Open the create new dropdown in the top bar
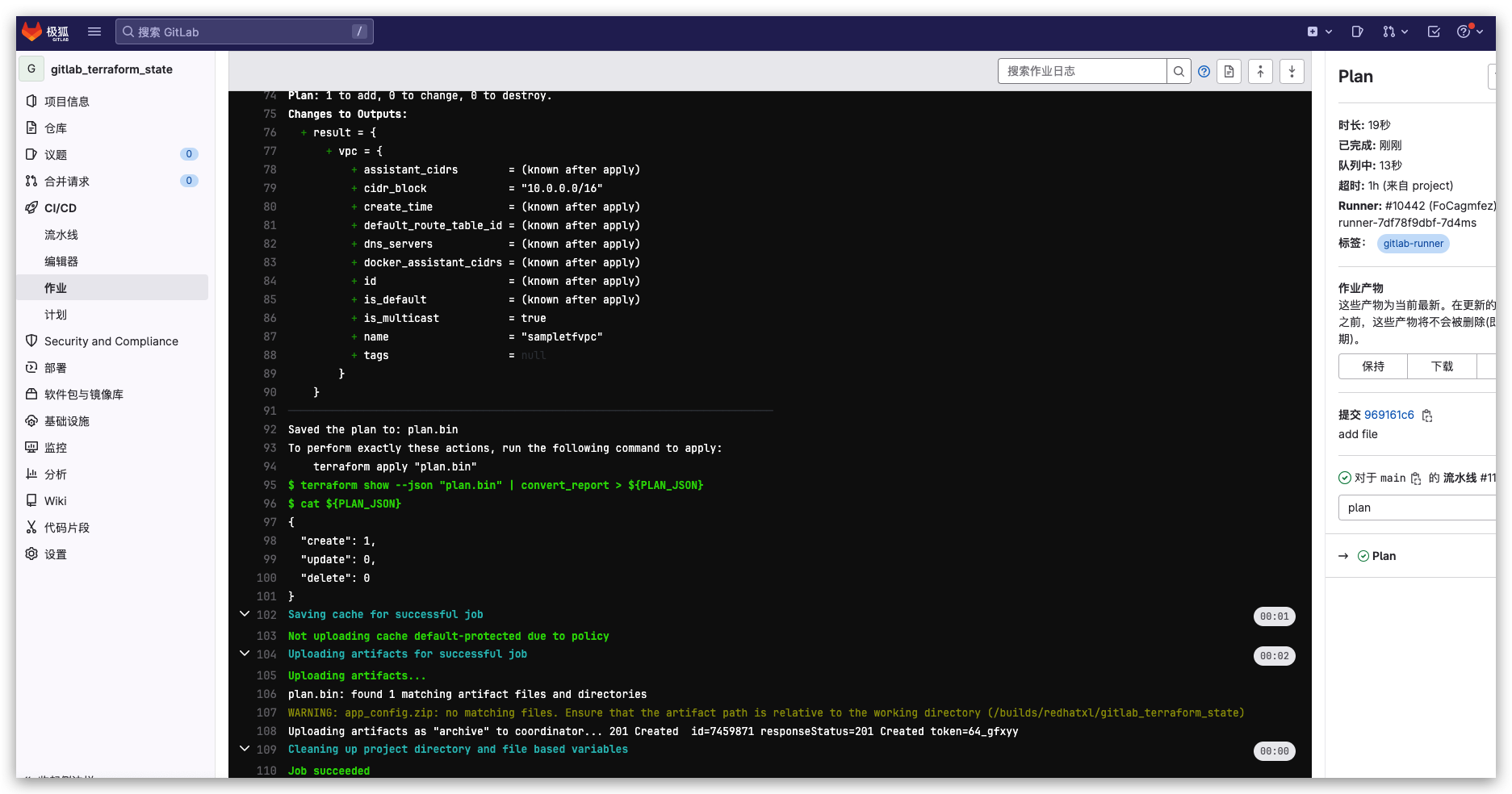 coord(1318,31)
